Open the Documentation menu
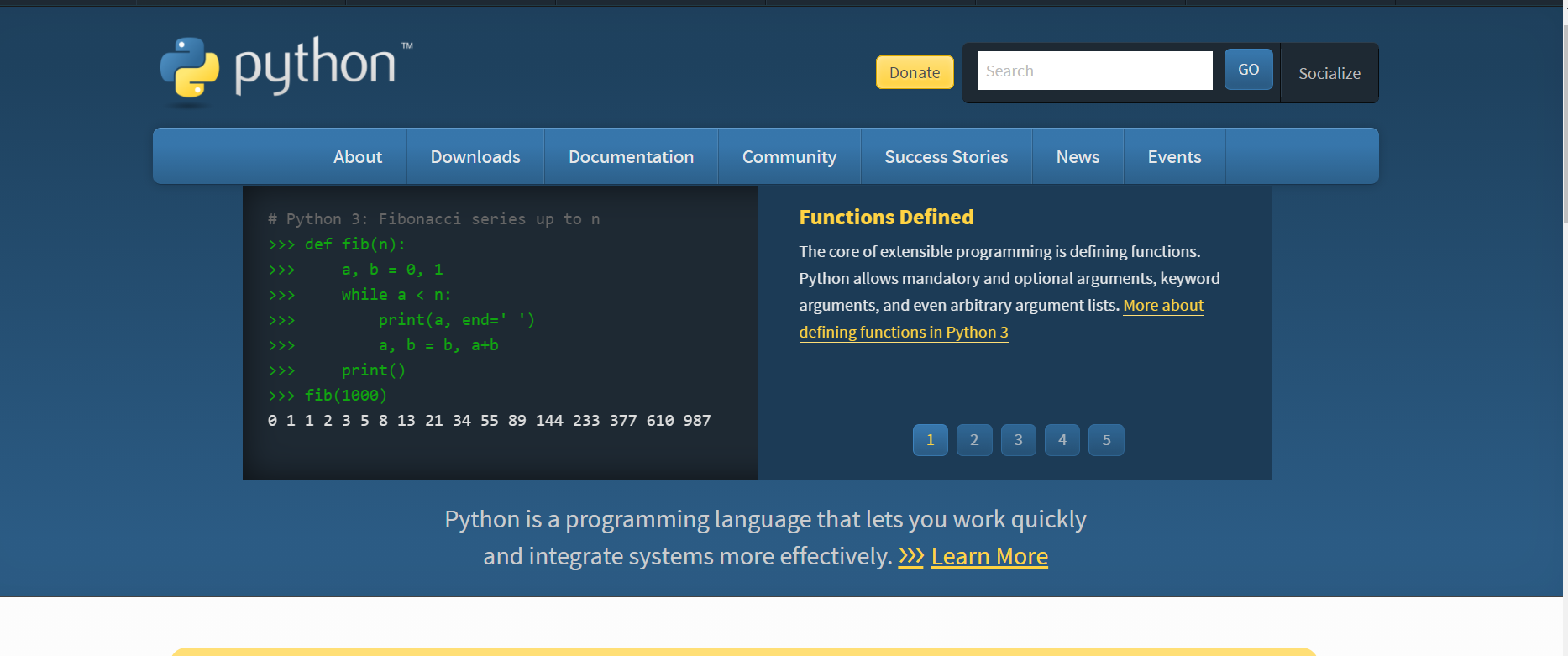The width and height of the screenshot is (1568, 656). coord(631,157)
